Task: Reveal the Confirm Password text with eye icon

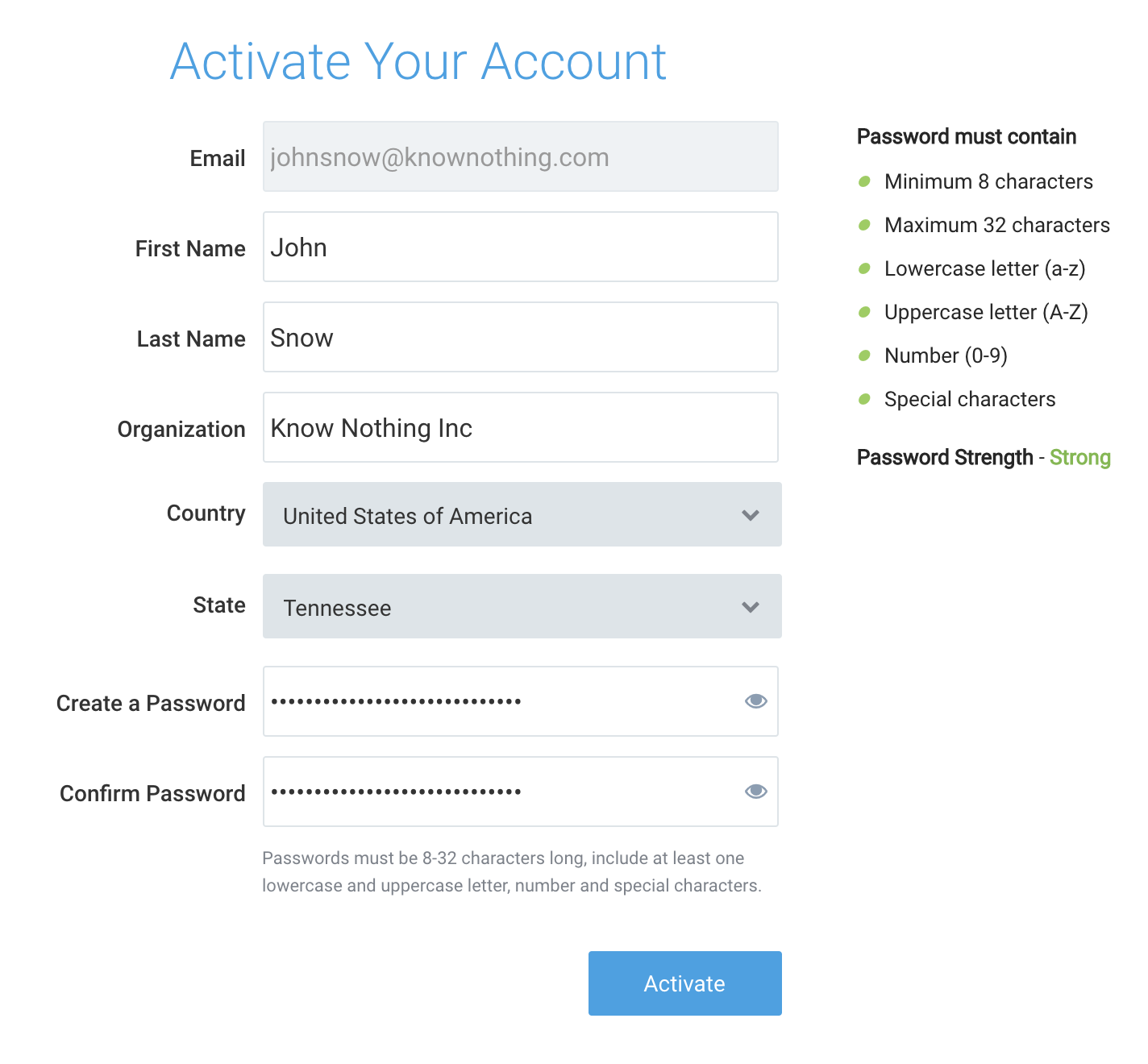Action: [x=755, y=792]
